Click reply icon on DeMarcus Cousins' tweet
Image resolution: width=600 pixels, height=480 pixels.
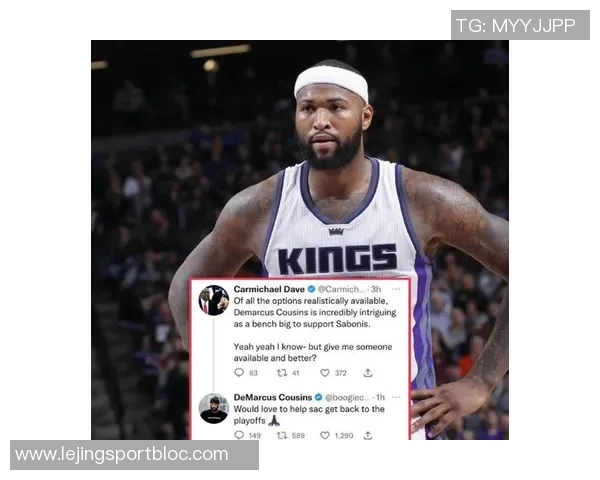click(239, 435)
